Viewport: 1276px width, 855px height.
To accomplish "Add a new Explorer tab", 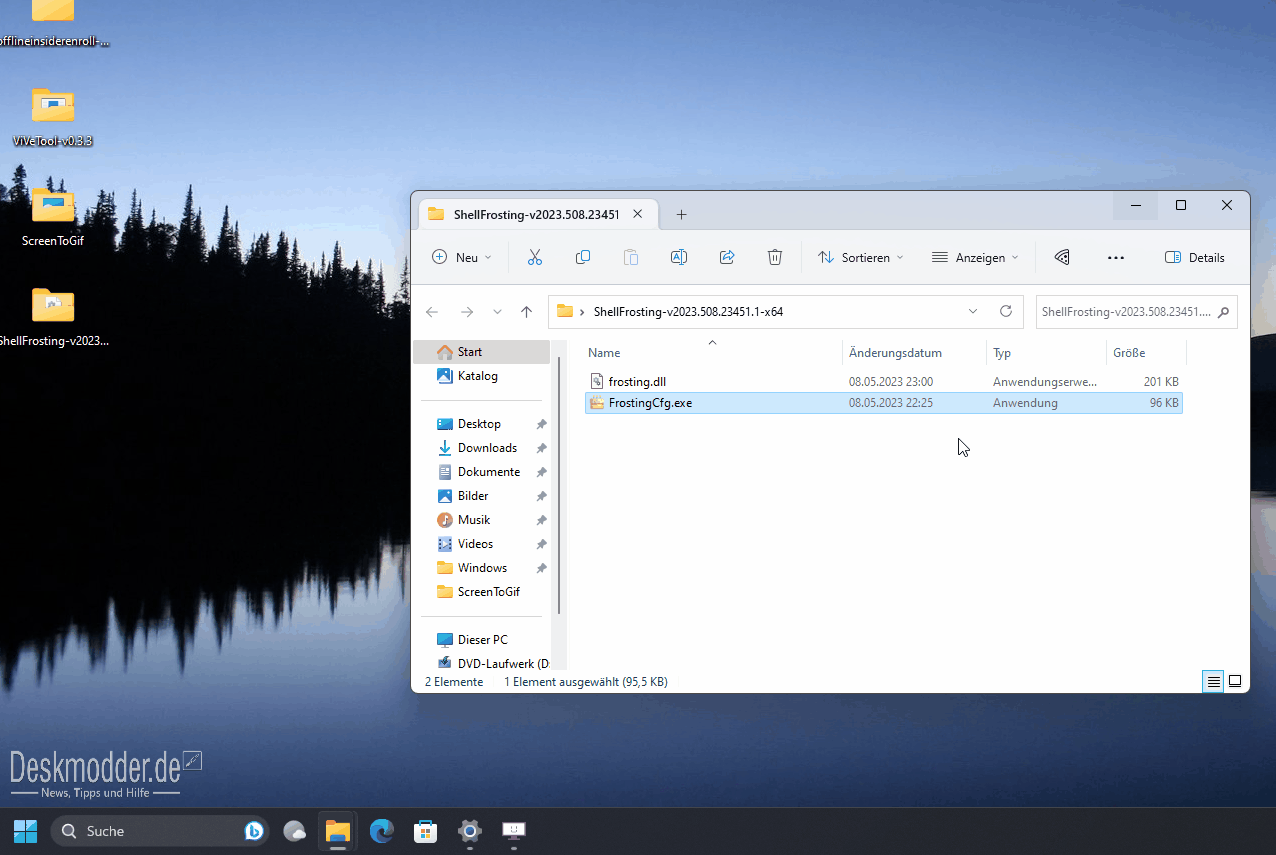I will click(681, 215).
